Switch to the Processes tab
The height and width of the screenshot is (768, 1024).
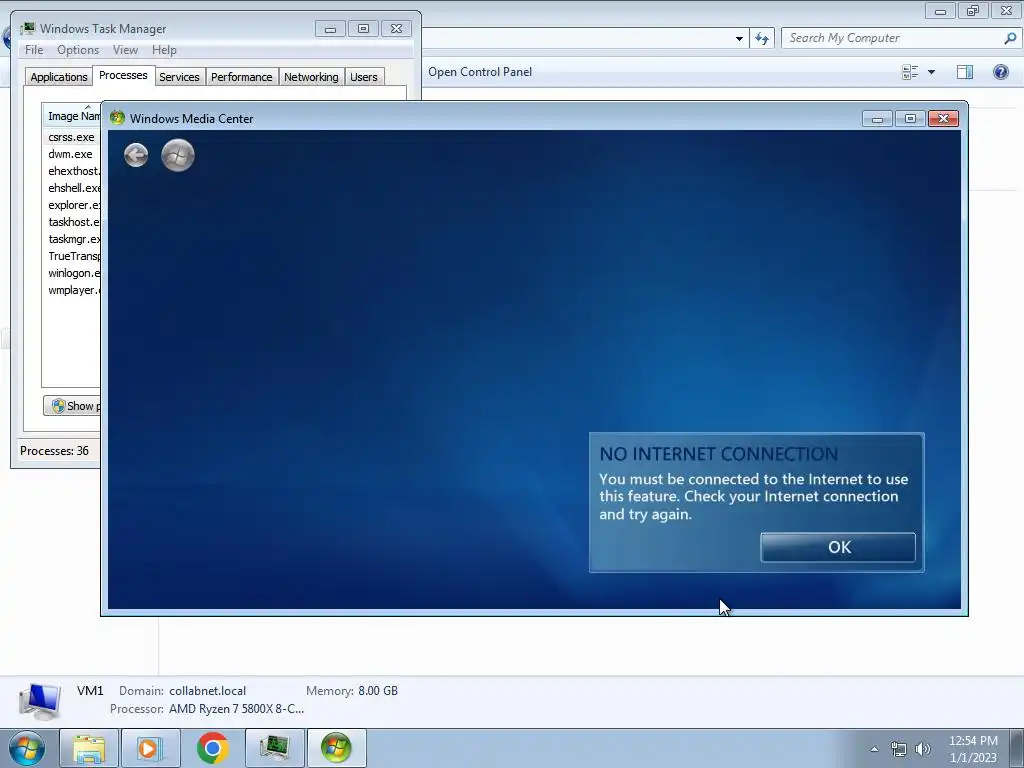pyautogui.click(x=123, y=75)
